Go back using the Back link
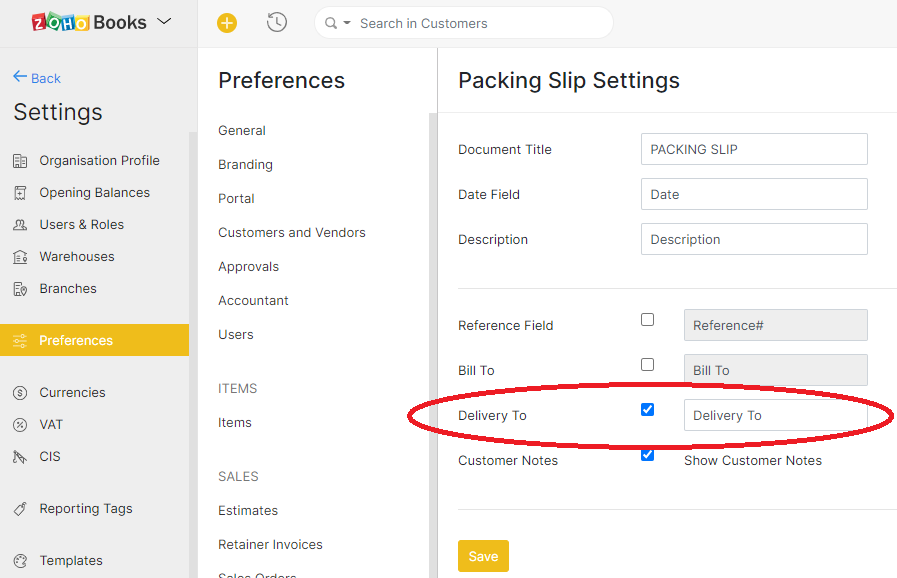Screen dimensions: 897x578 tap(37, 78)
